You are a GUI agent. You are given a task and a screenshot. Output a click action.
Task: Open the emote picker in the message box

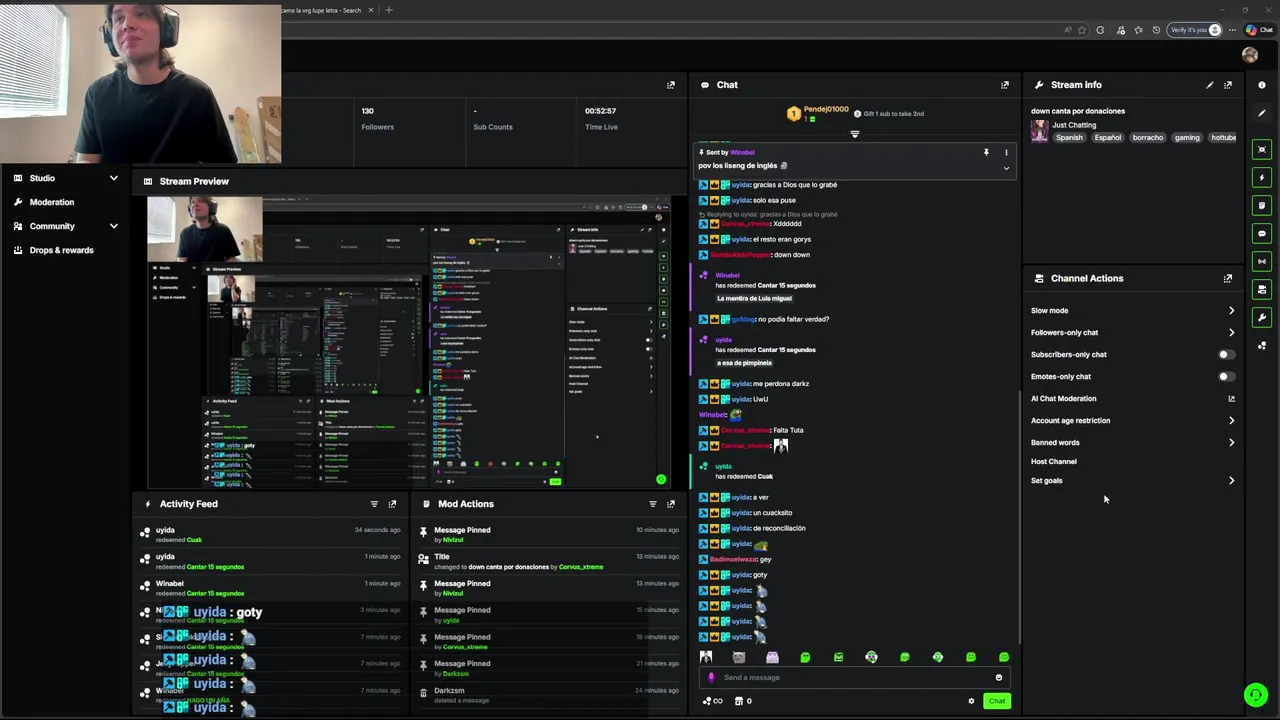click(x=998, y=677)
